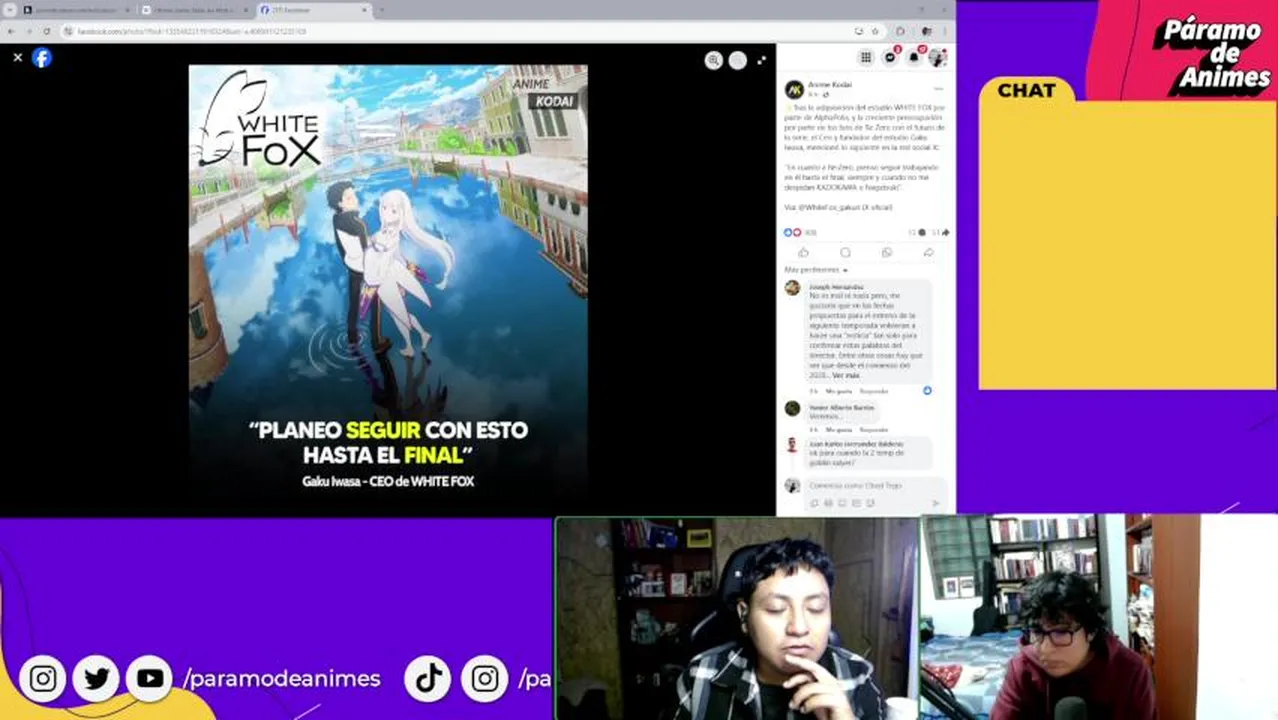Click 'Me gusta' under Yaniez Alberto Barrios's comment
The width and height of the screenshot is (1278, 720).
click(x=839, y=429)
